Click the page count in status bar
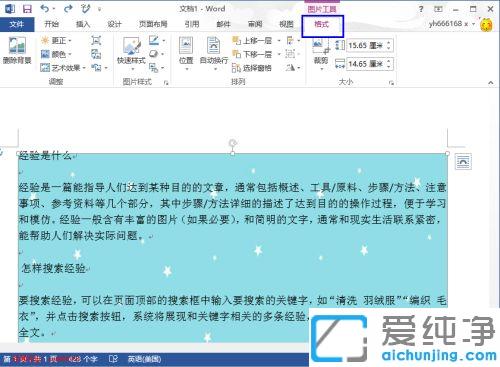This screenshot has width=500, height=367. pyautogui.click(x=29, y=359)
